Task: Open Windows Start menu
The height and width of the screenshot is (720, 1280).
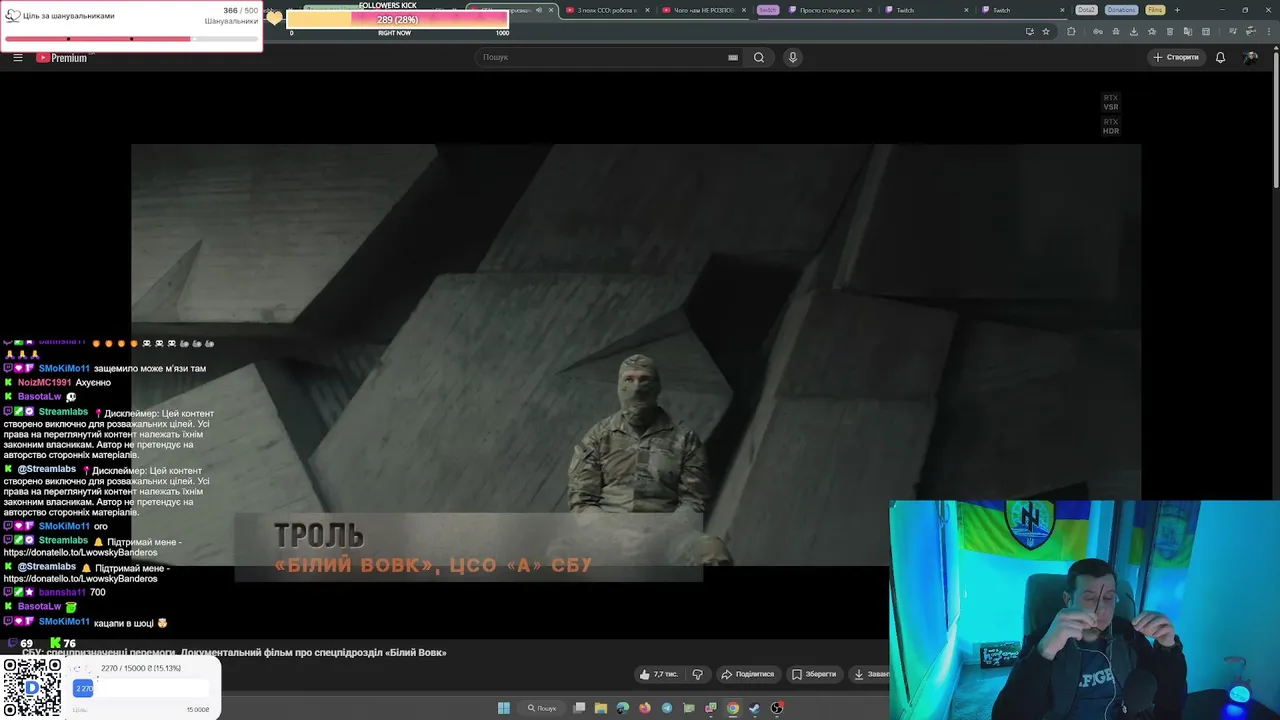Action: [x=504, y=708]
